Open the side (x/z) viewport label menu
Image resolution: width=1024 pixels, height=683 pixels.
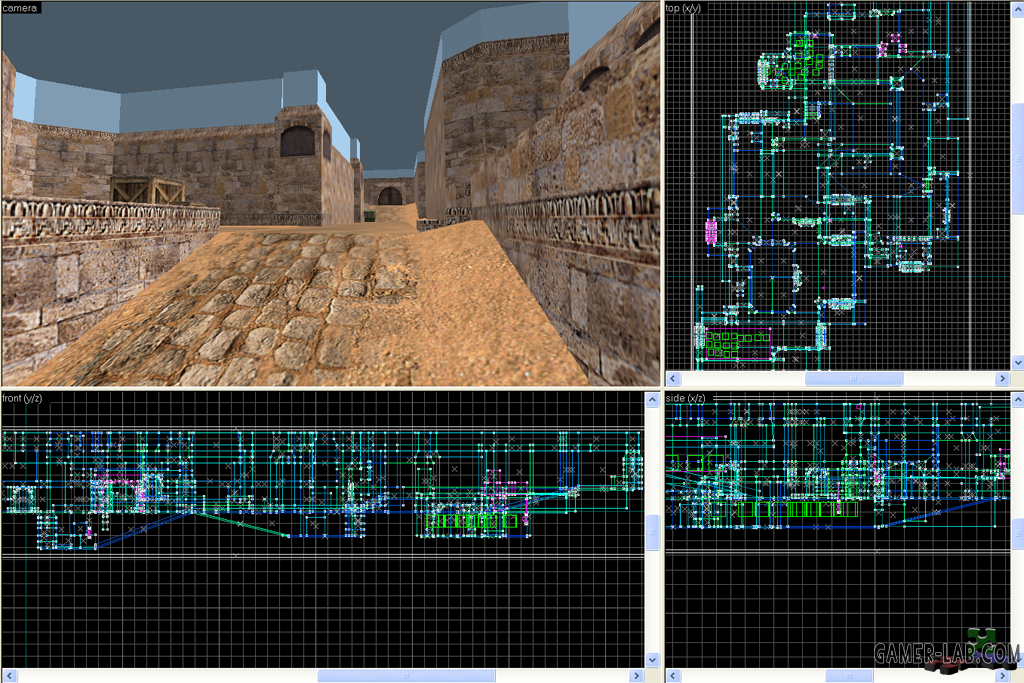coord(686,398)
